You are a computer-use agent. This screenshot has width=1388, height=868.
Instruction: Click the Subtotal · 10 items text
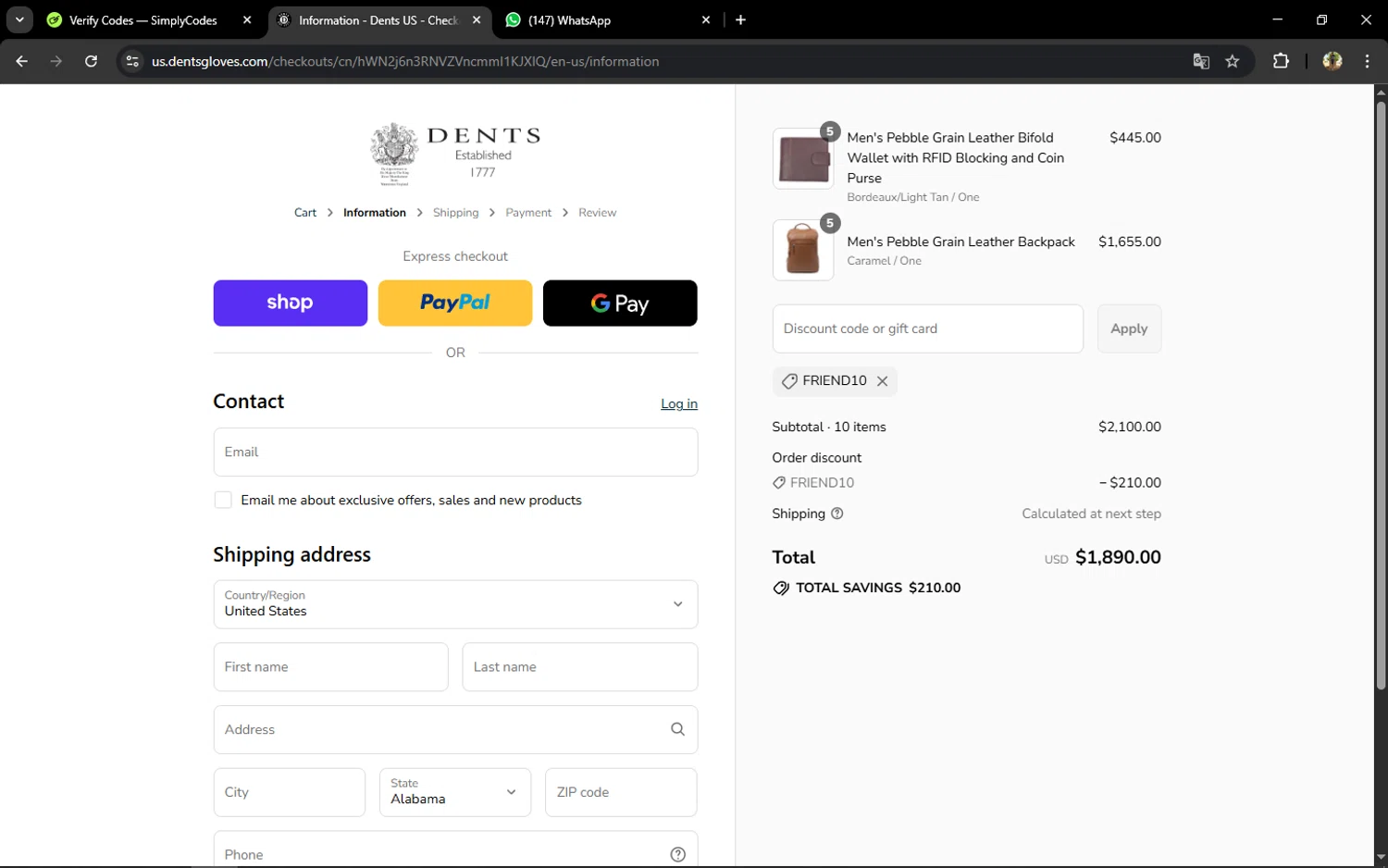click(x=829, y=427)
